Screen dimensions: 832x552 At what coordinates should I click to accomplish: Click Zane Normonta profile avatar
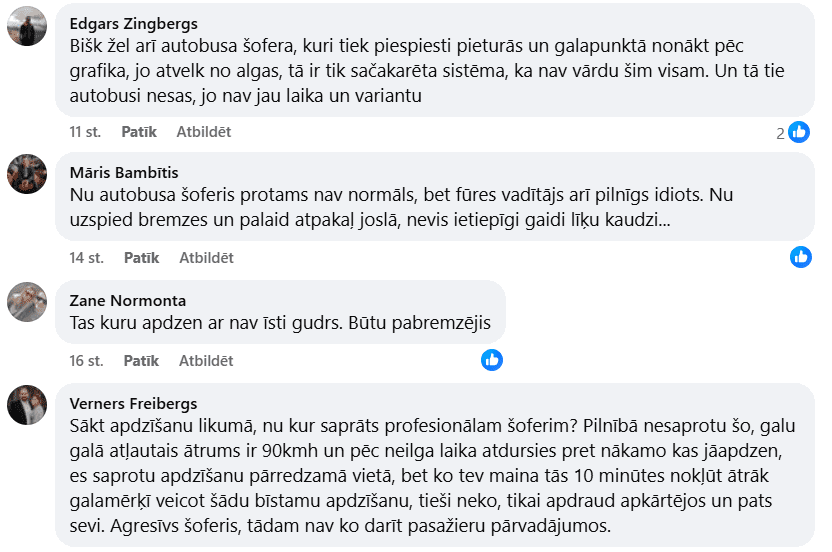(x=27, y=300)
